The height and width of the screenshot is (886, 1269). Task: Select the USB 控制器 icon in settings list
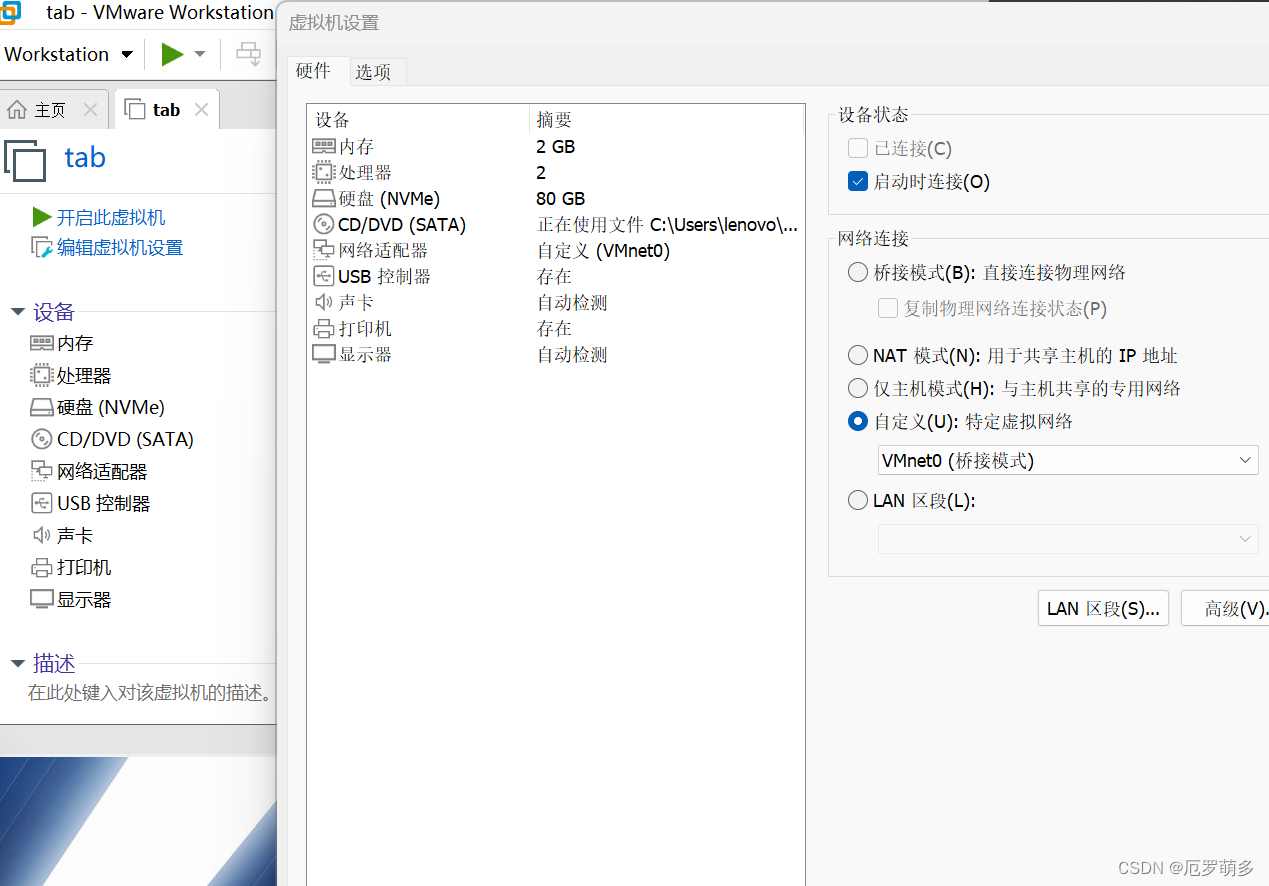[323, 276]
